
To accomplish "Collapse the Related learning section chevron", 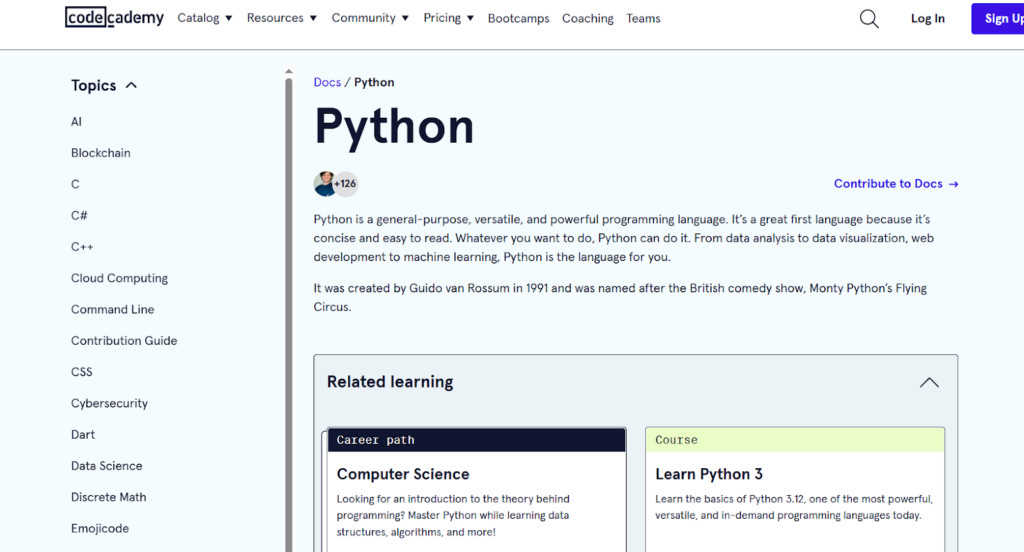I will (x=929, y=382).
